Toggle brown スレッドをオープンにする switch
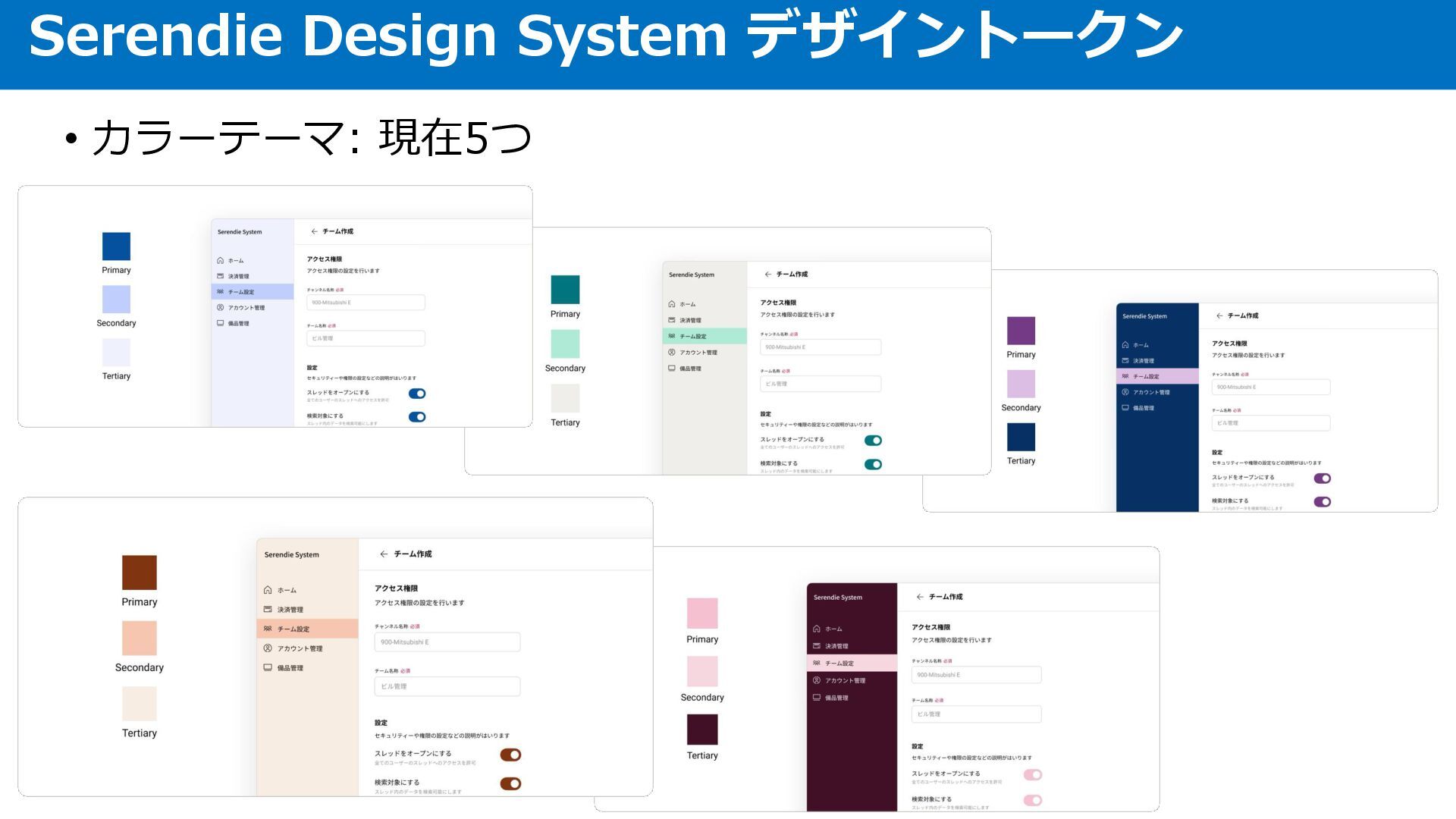Image resolution: width=1456 pixels, height=819 pixels. coord(510,755)
